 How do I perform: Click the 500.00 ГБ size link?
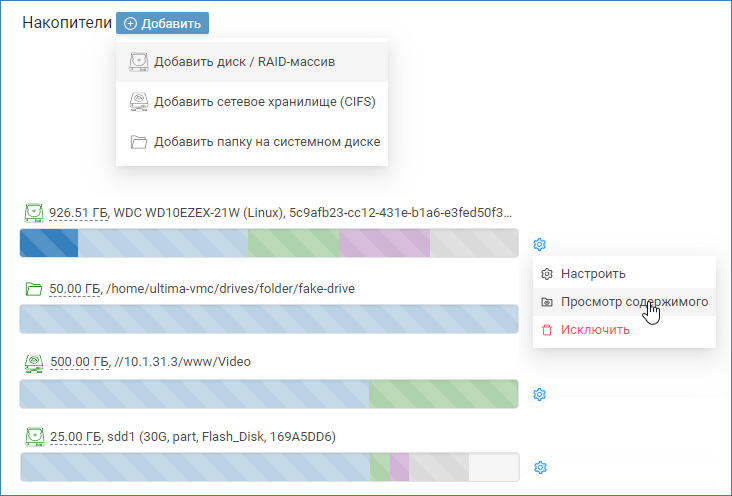click(78, 361)
